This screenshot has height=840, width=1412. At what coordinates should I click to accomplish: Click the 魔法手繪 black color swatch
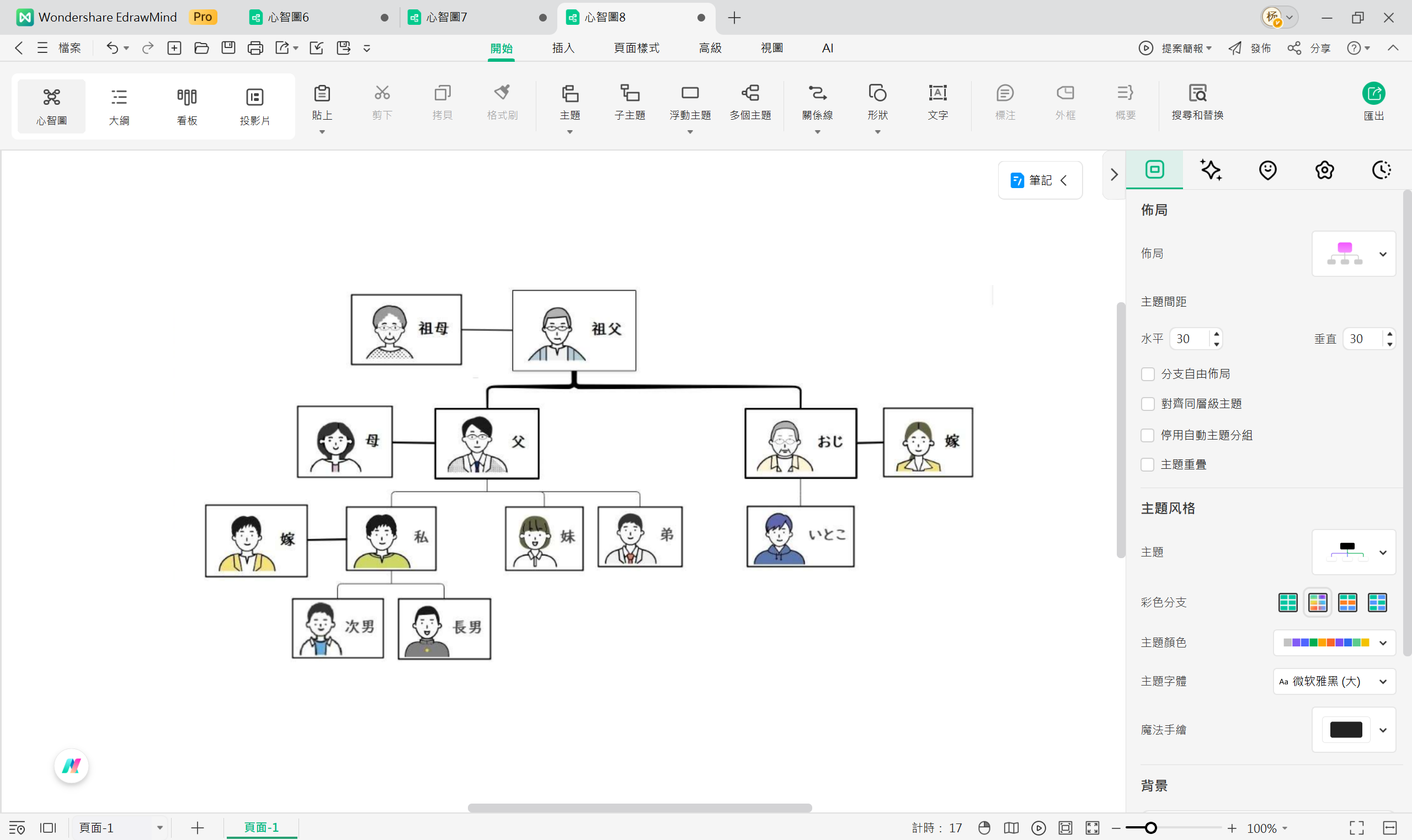pyautogui.click(x=1345, y=730)
